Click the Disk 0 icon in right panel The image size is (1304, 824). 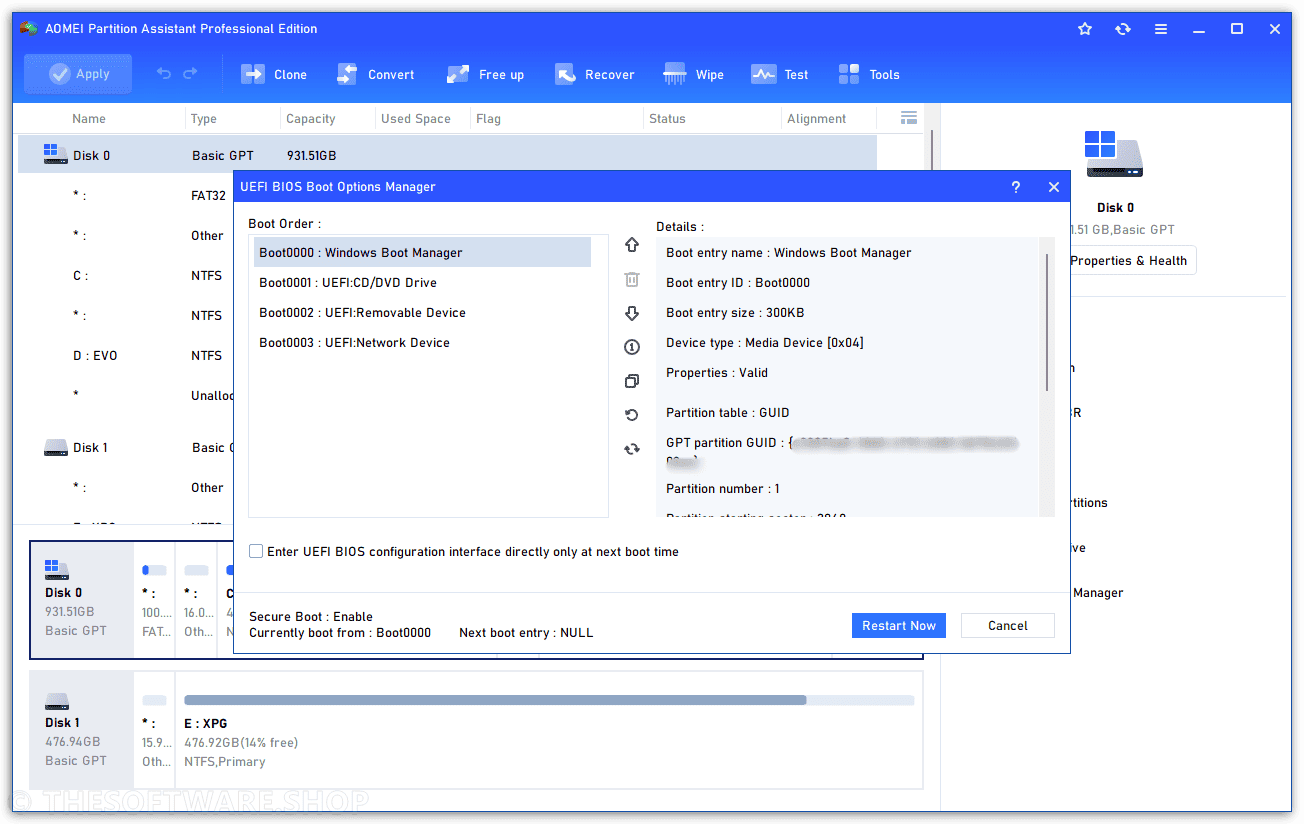click(x=1114, y=154)
